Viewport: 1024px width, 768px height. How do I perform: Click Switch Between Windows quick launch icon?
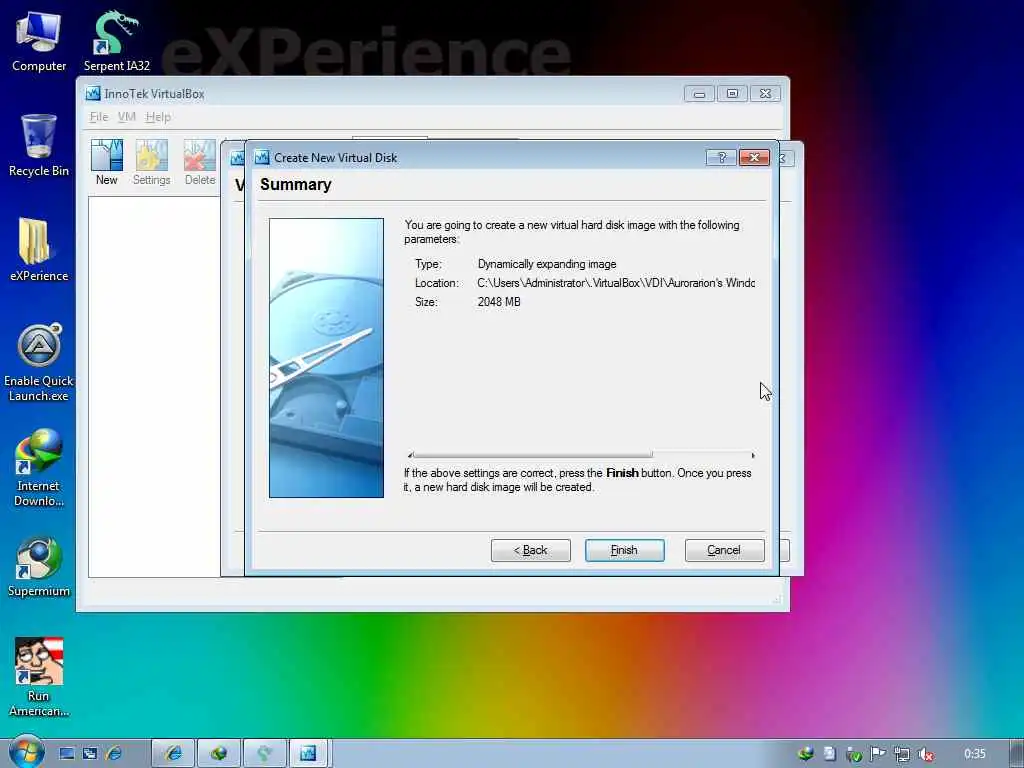[x=90, y=753]
